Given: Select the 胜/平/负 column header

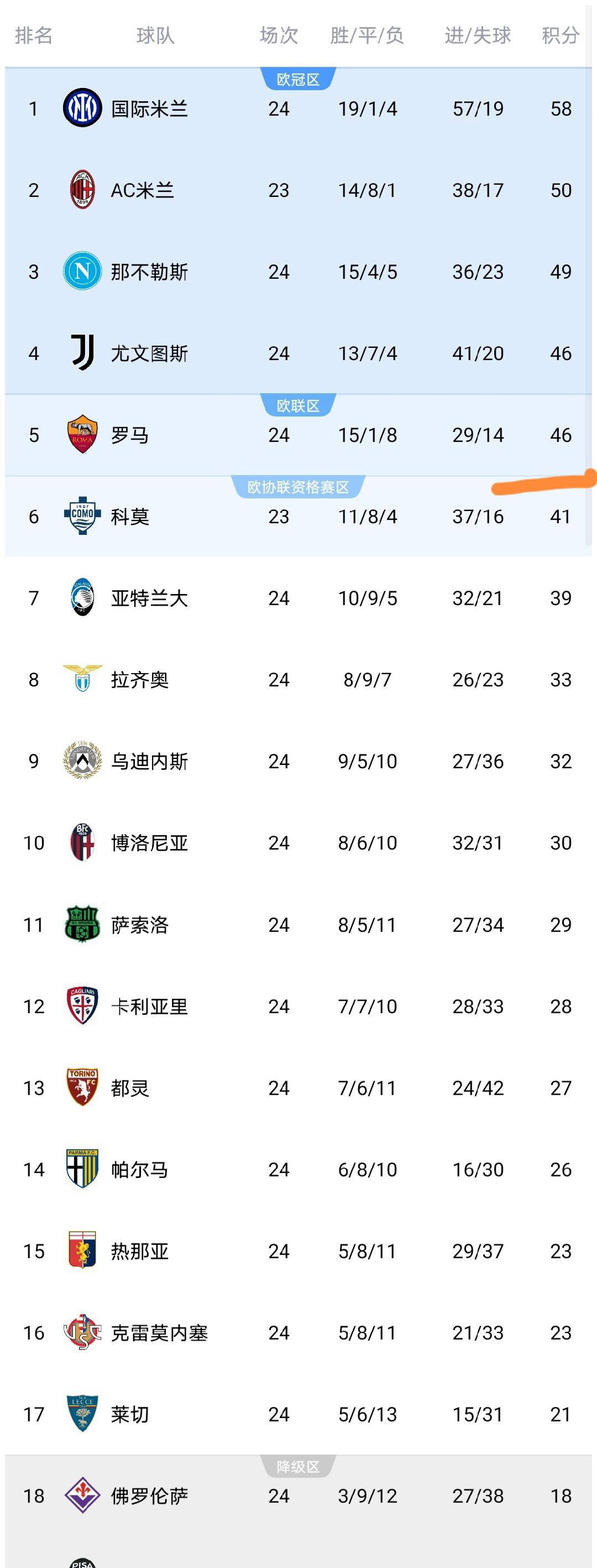Looking at the screenshot, I should (x=367, y=35).
